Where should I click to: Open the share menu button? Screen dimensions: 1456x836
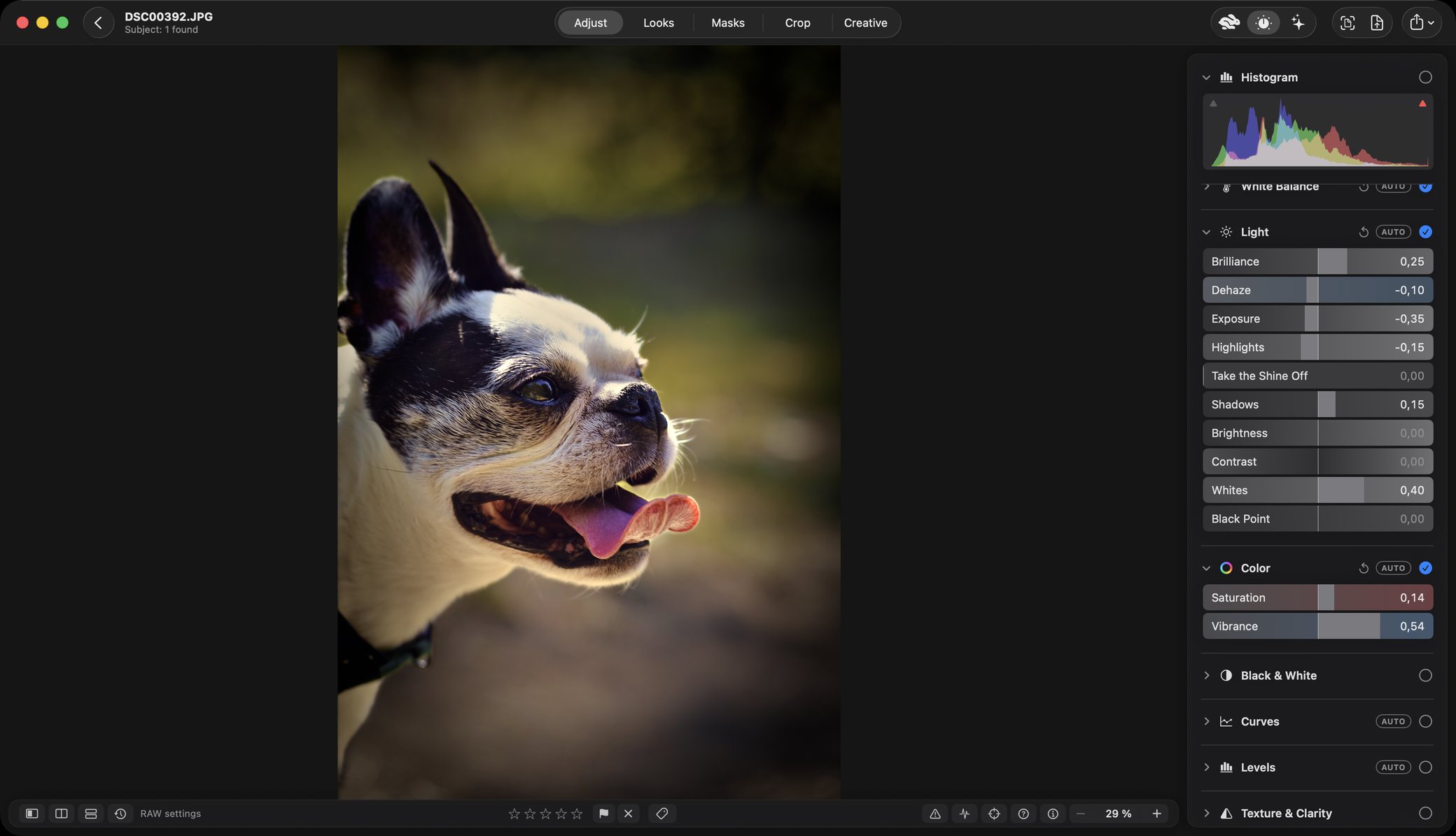1422,22
